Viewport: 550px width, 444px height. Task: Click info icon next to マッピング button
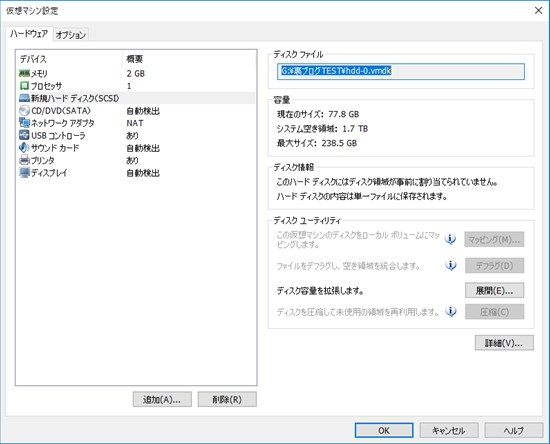coord(450,239)
